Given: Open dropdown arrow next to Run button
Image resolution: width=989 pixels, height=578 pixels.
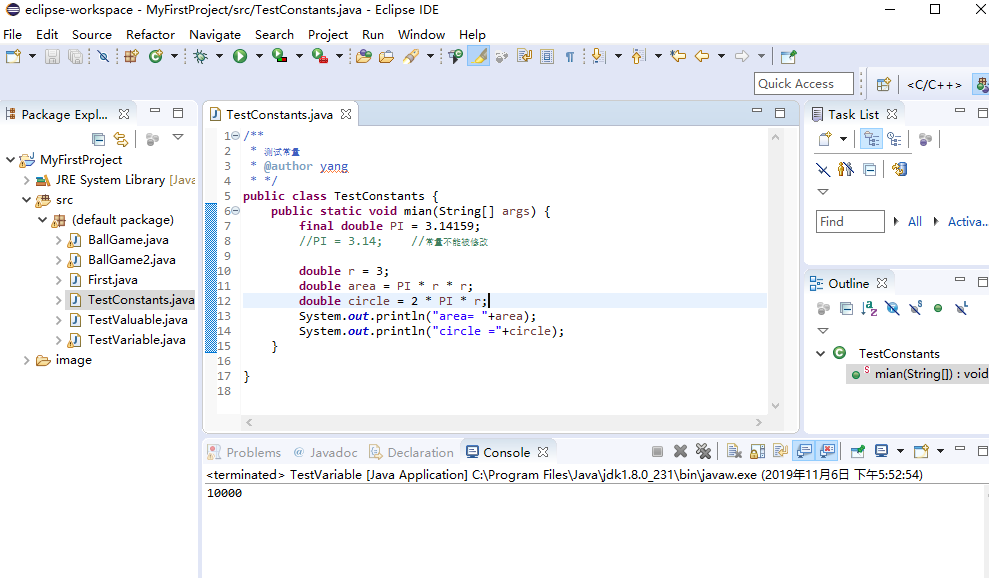Looking at the screenshot, I should pyautogui.click(x=259, y=56).
